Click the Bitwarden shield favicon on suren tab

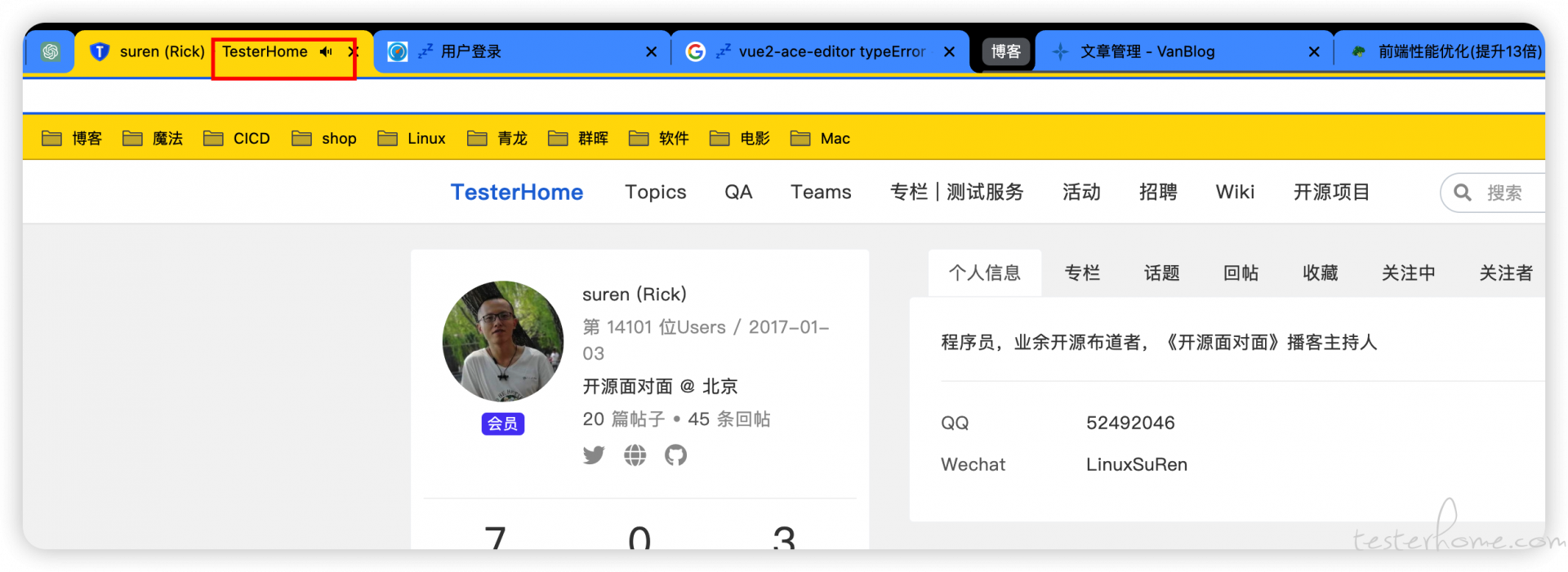point(100,51)
